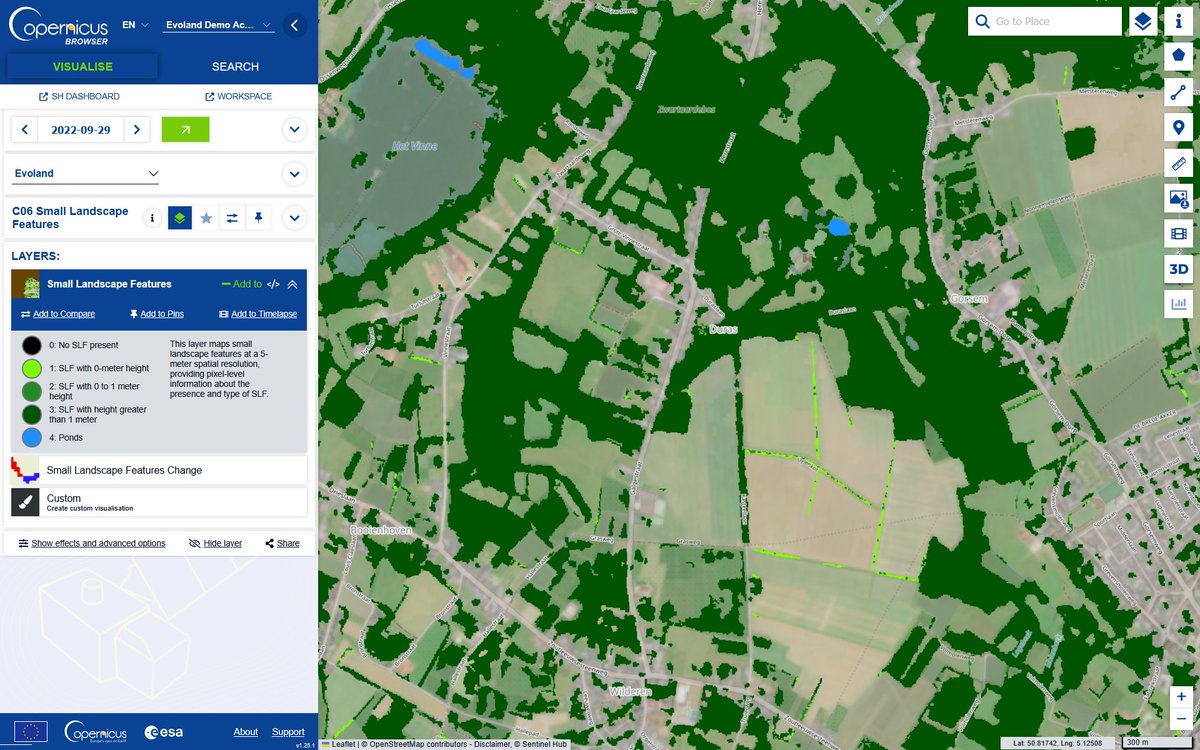This screenshot has height=750, width=1200.
Task: Click the Leaflet attribution link
Action: click(x=343, y=744)
